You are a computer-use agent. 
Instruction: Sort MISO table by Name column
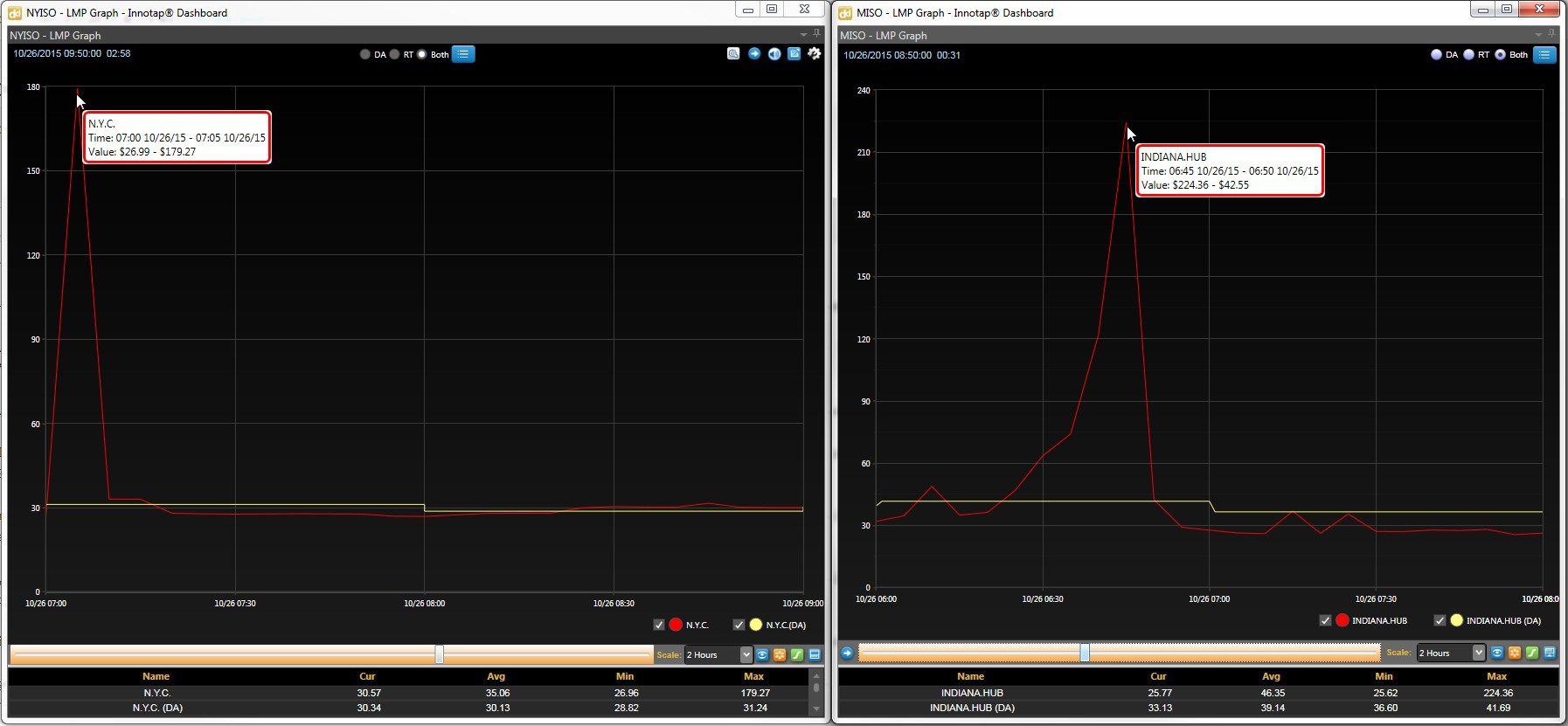tap(970, 676)
